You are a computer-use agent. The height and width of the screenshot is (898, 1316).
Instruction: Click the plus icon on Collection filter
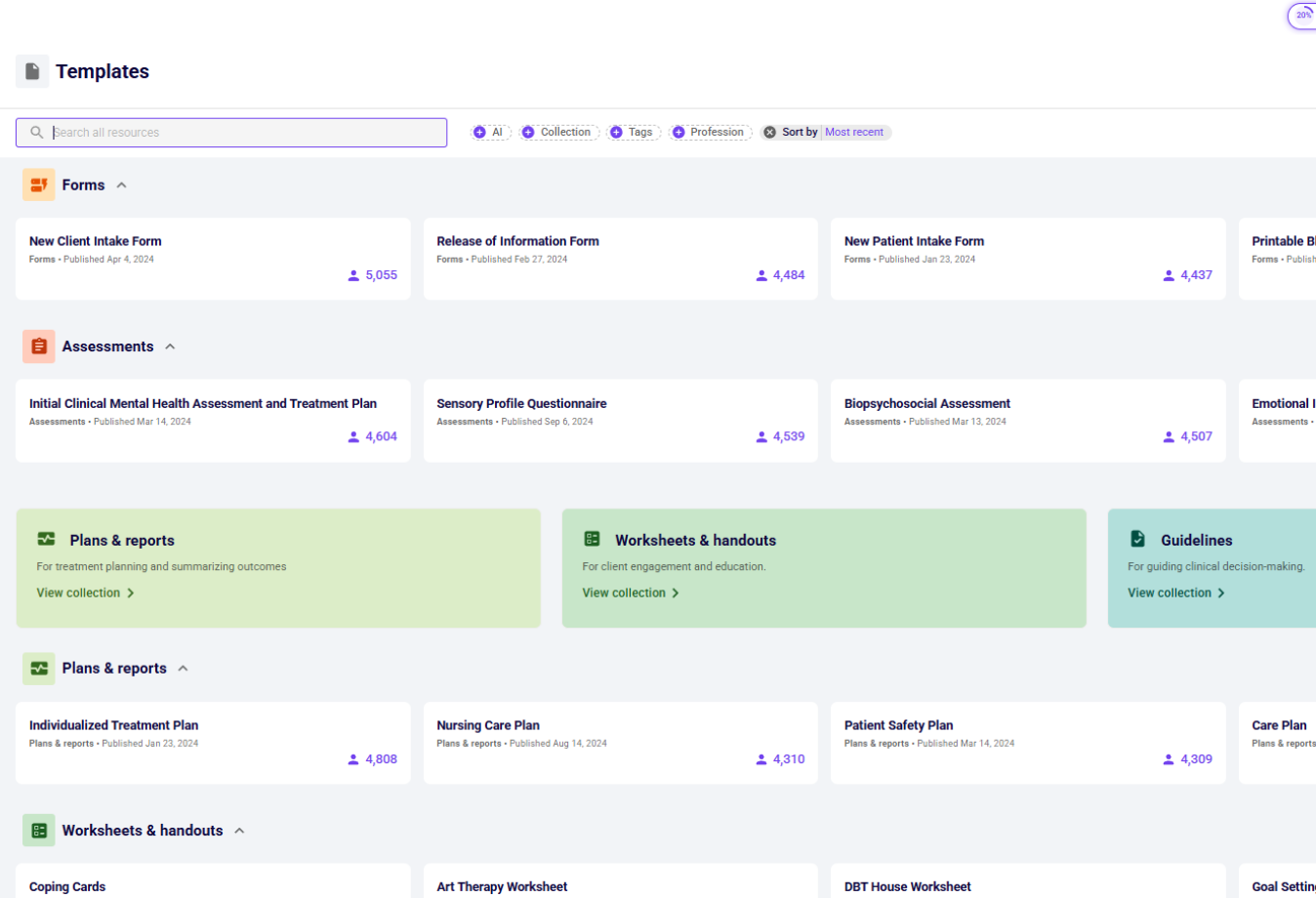[x=528, y=133]
